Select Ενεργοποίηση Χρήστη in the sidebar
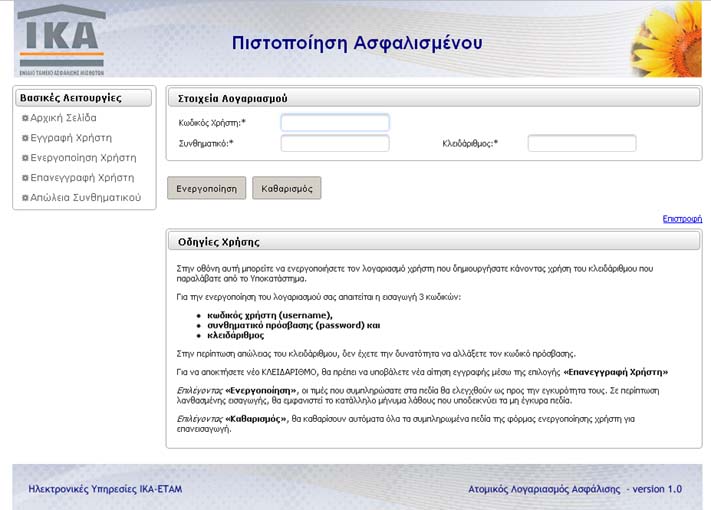Viewport: 711px width, 510px height. click(x=83, y=158)
